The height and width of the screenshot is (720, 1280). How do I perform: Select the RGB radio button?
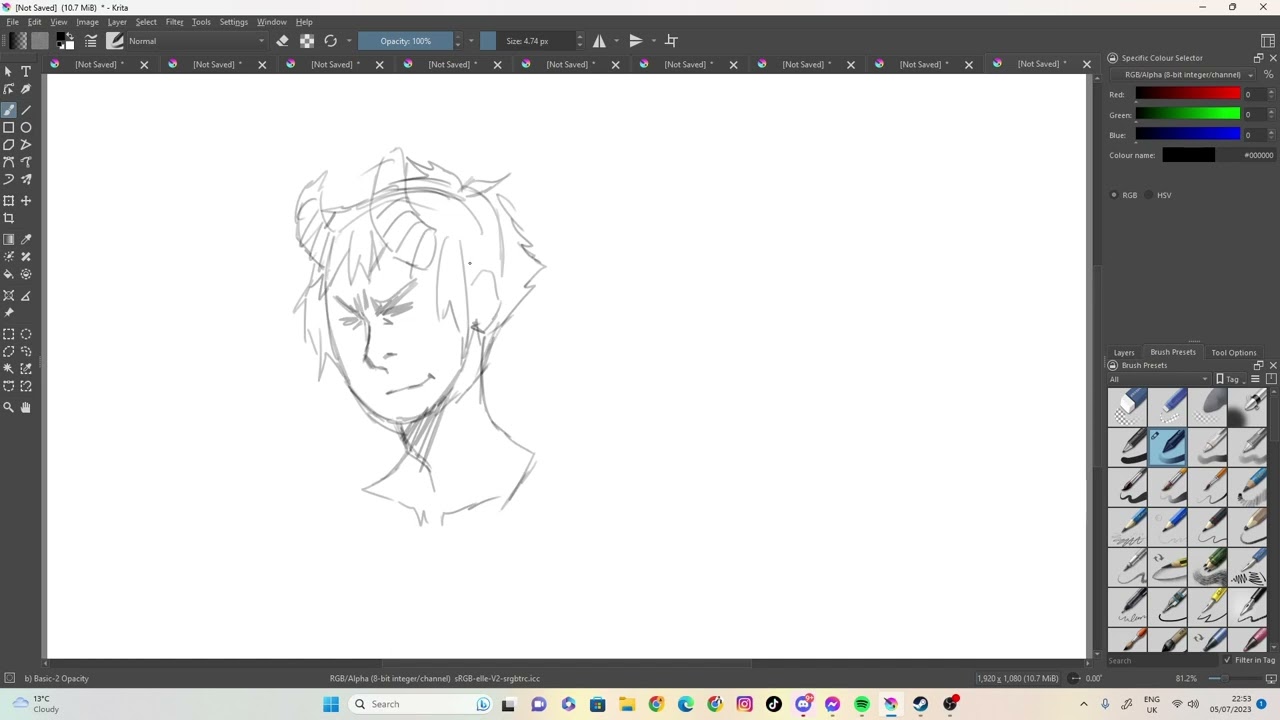[1114, 195]
